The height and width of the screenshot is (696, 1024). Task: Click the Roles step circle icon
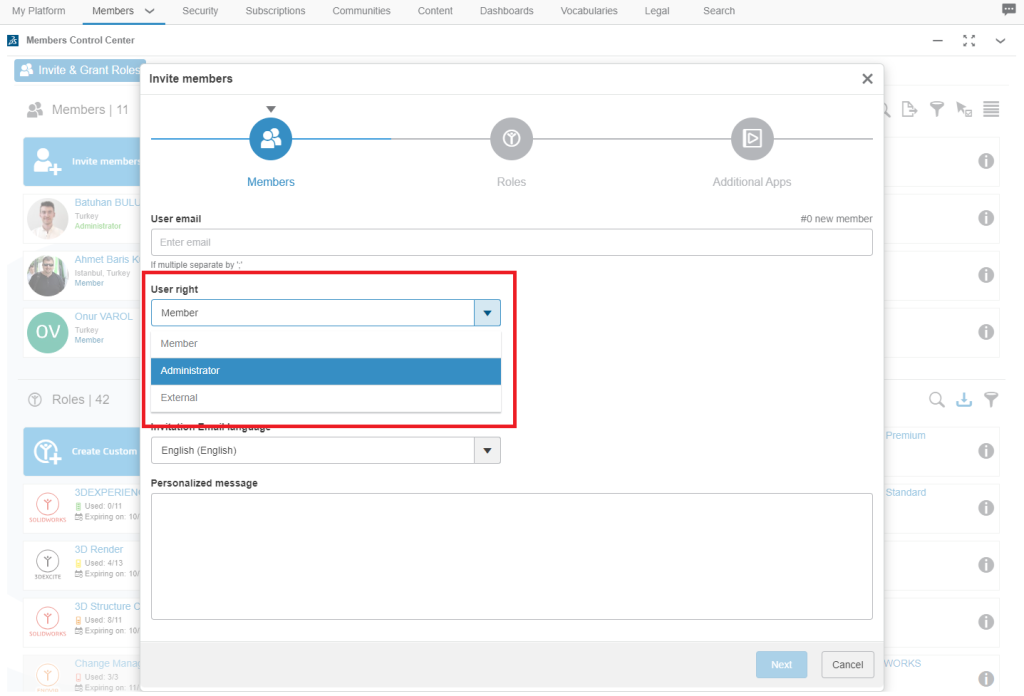tap(511, 139)
